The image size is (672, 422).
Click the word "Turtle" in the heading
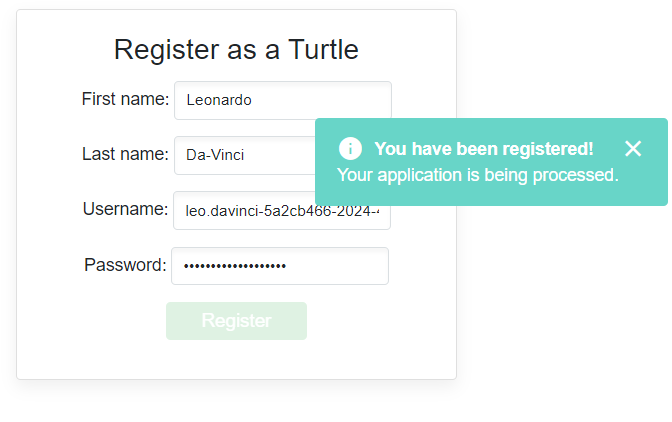pos(323,49)
